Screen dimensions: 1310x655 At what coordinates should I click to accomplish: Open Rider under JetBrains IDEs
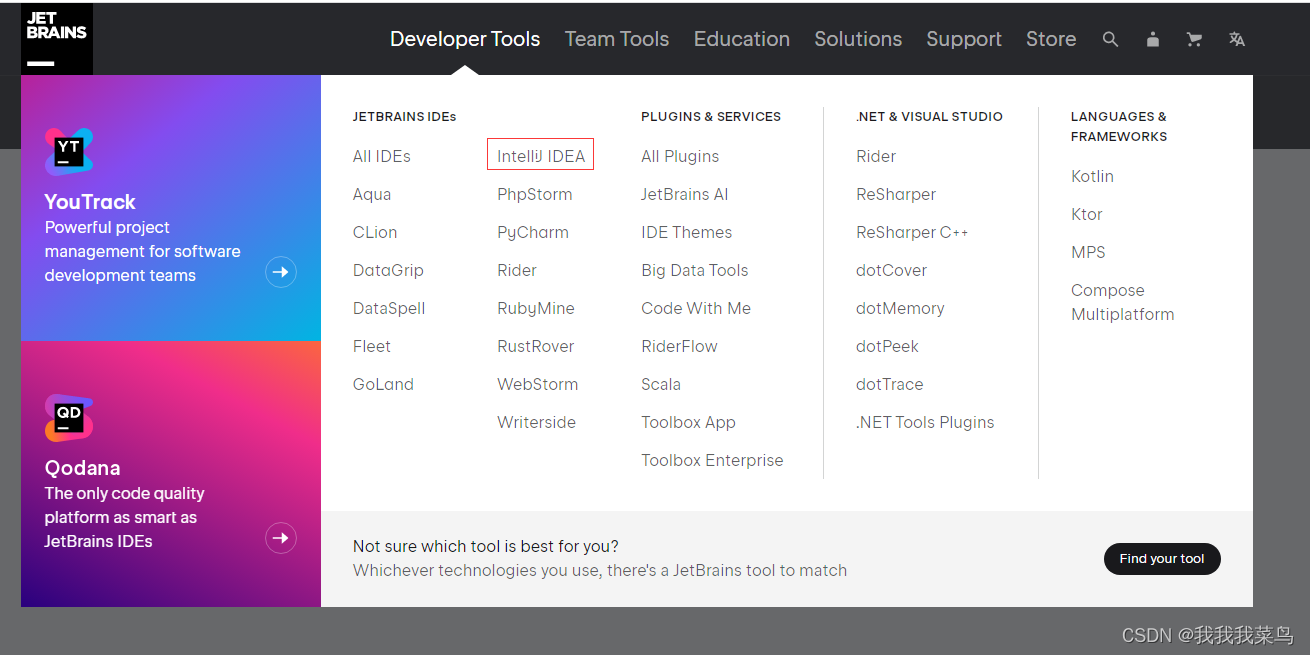[x=517, y=270]
